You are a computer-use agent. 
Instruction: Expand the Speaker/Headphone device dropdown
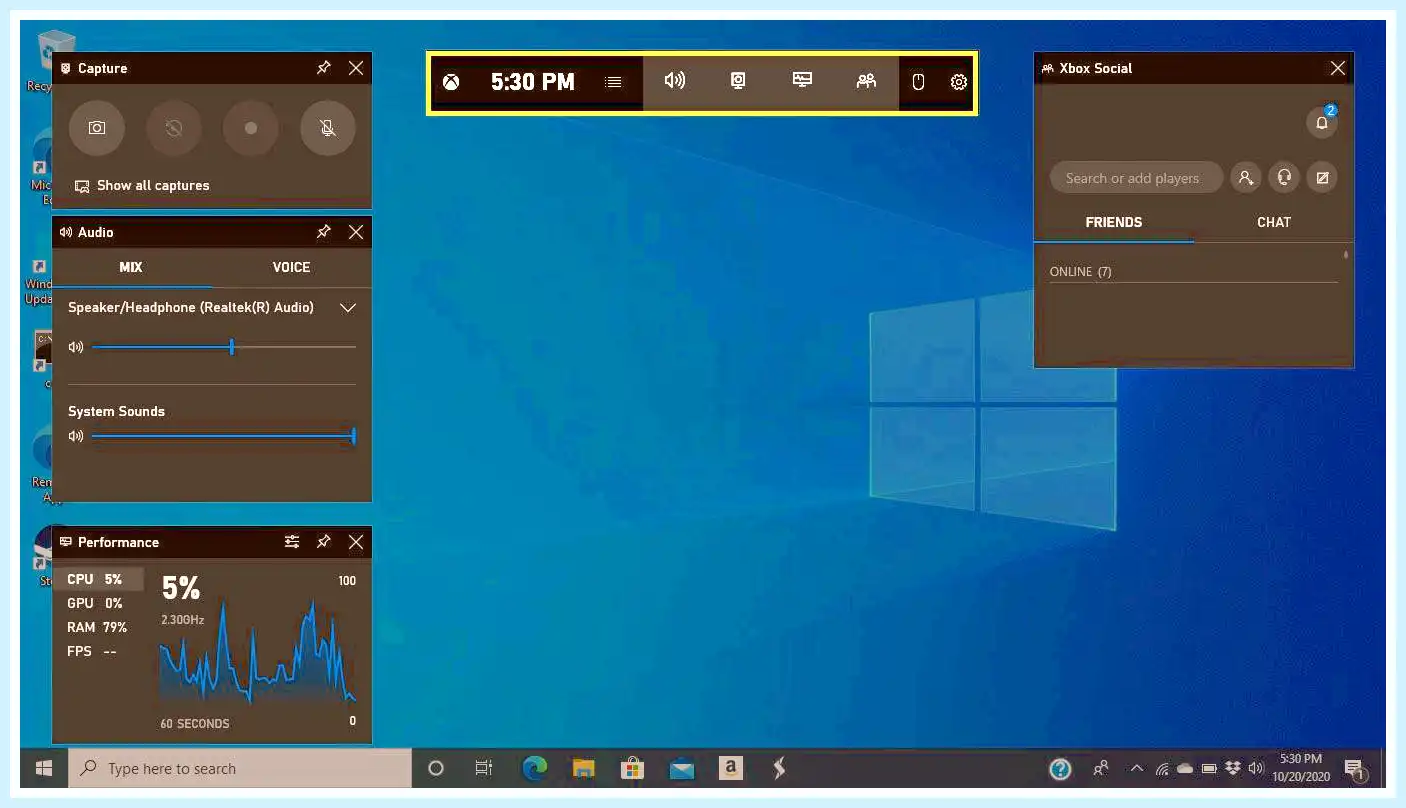point(348,308)
